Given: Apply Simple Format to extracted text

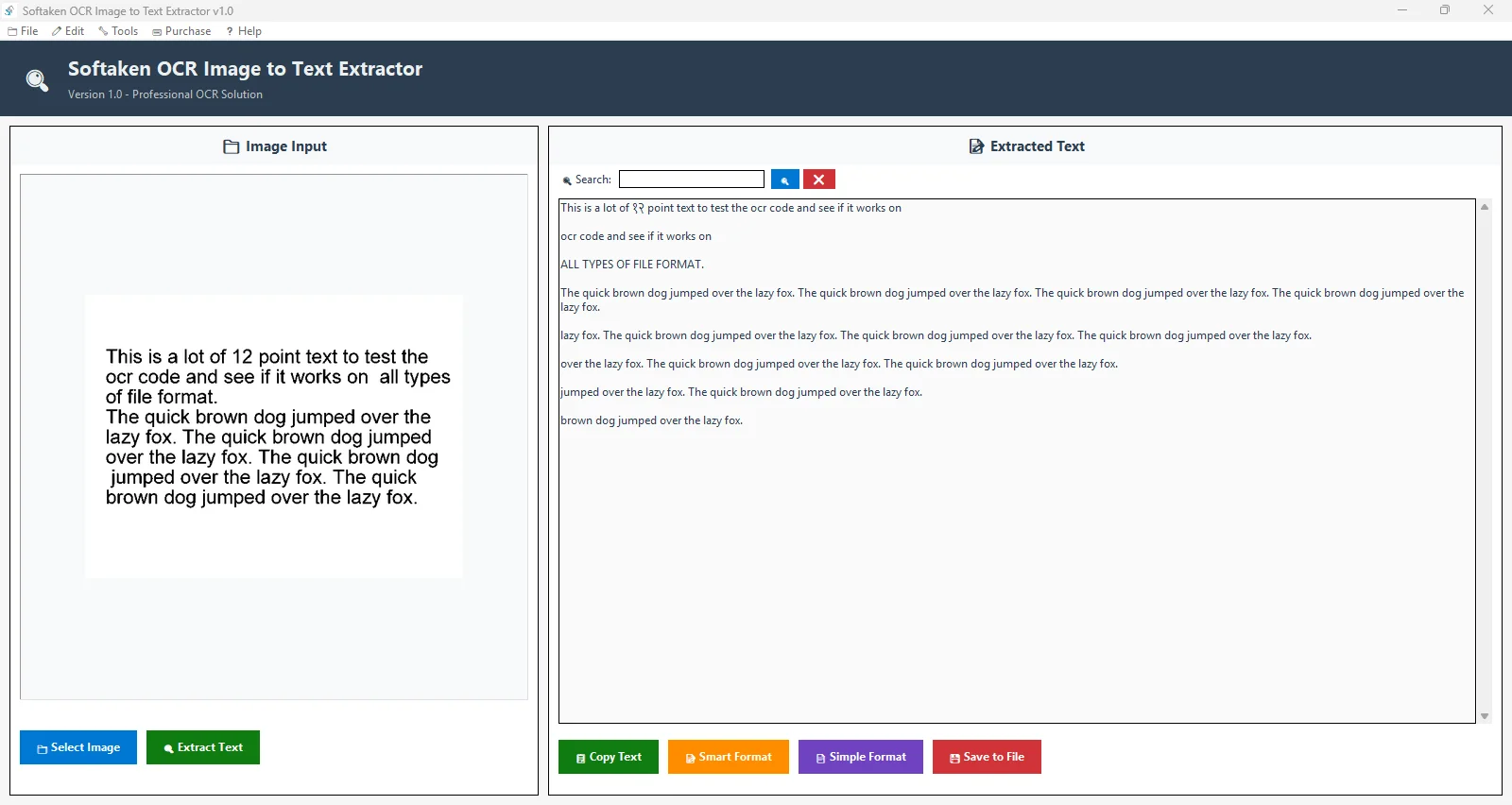Looking at the screenshot, I should pyautogui.click(x=861, y=757).
